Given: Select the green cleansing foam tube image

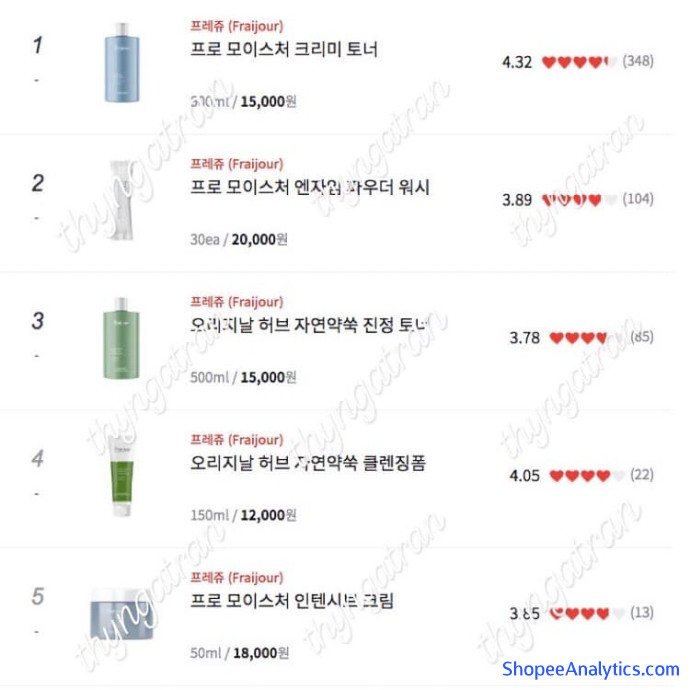Looking at the screenshot, I should click(x=121, y=475).
